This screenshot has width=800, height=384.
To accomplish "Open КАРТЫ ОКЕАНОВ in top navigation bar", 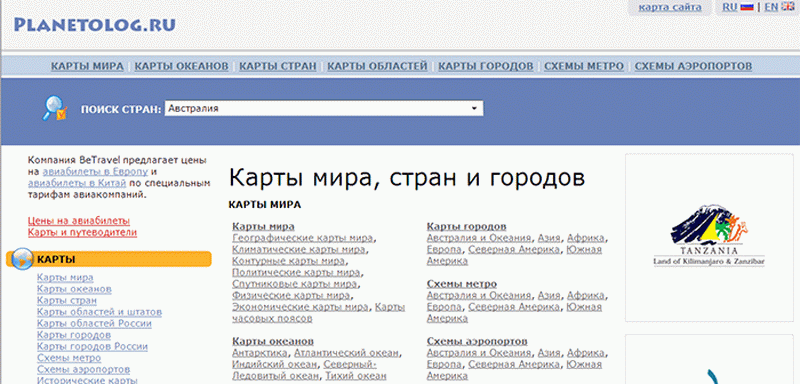I will 182,66.
